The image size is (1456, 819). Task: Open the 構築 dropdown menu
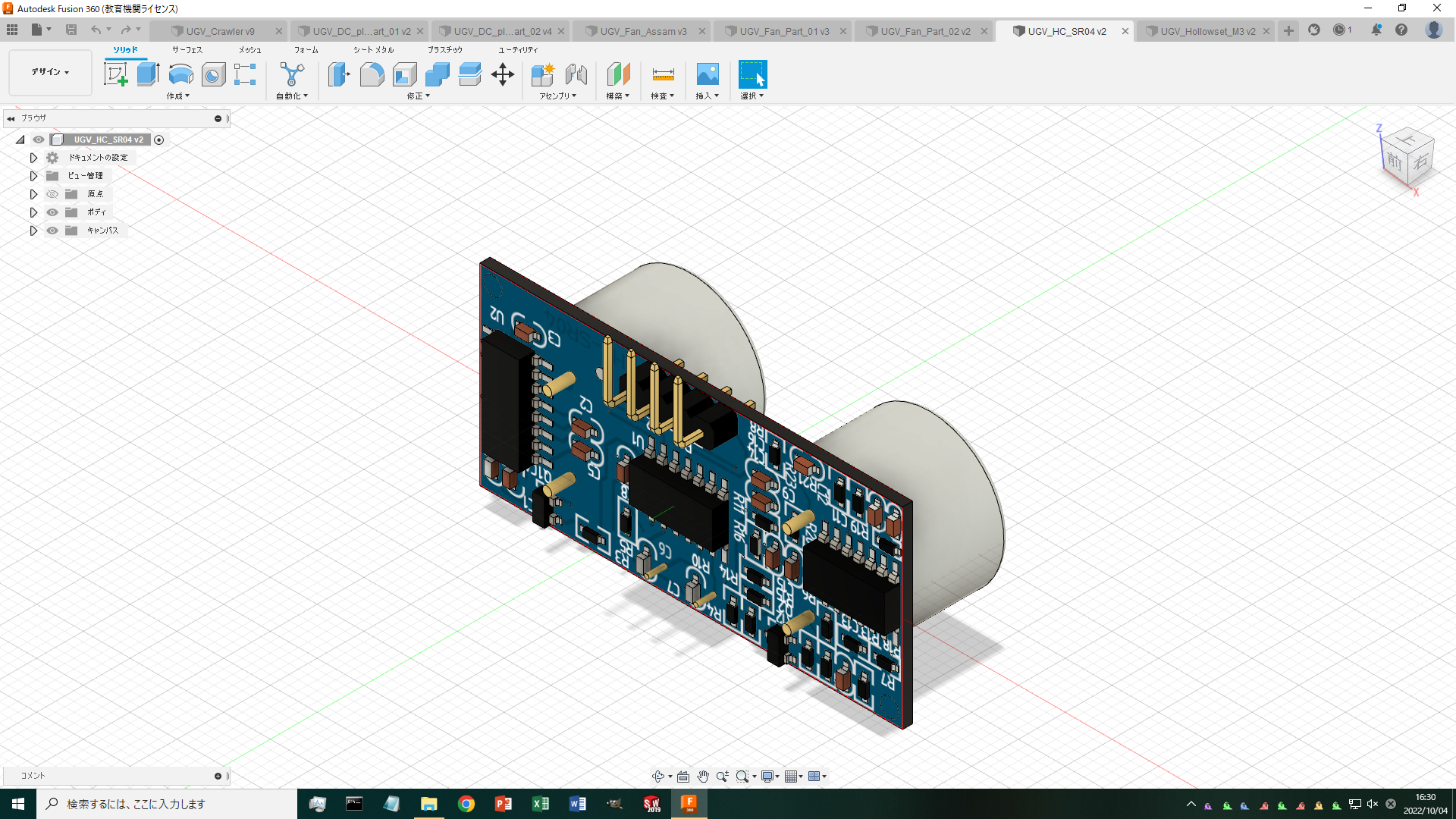click(x=618, y=96)
